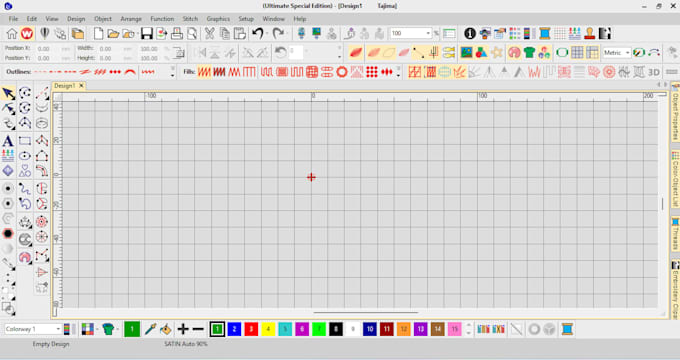Toggle the green hoop display icon
Viewport: 680px width, 360px height.
point(562,53)
